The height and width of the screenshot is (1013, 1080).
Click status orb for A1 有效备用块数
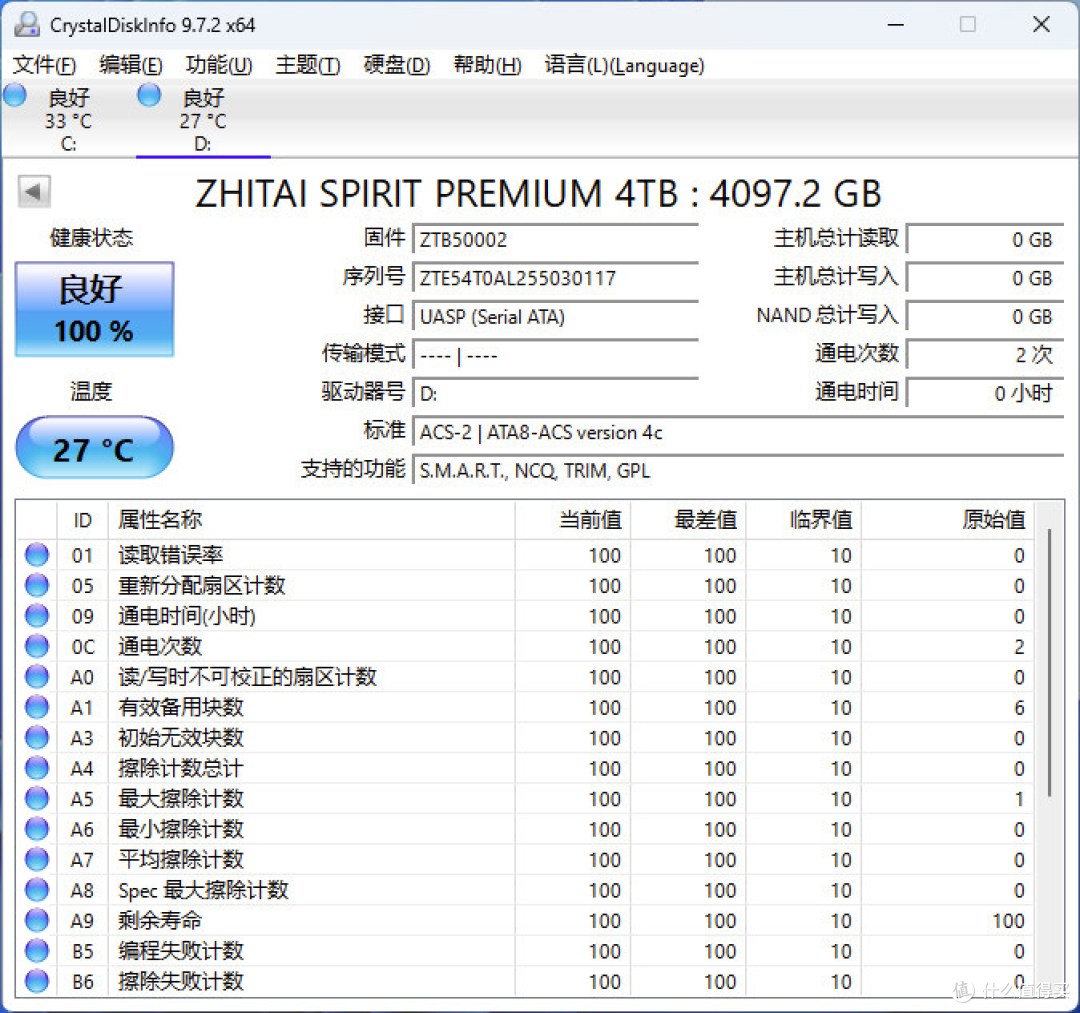37,707
